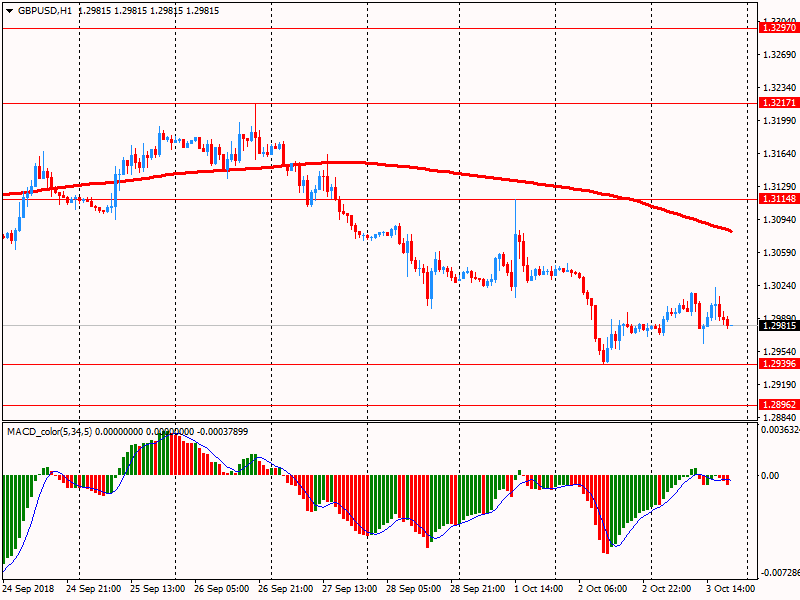Screen dimensions: 800x600
Task: Click the 26 Sep 21:00 time label
Action: tap(286, 589)
